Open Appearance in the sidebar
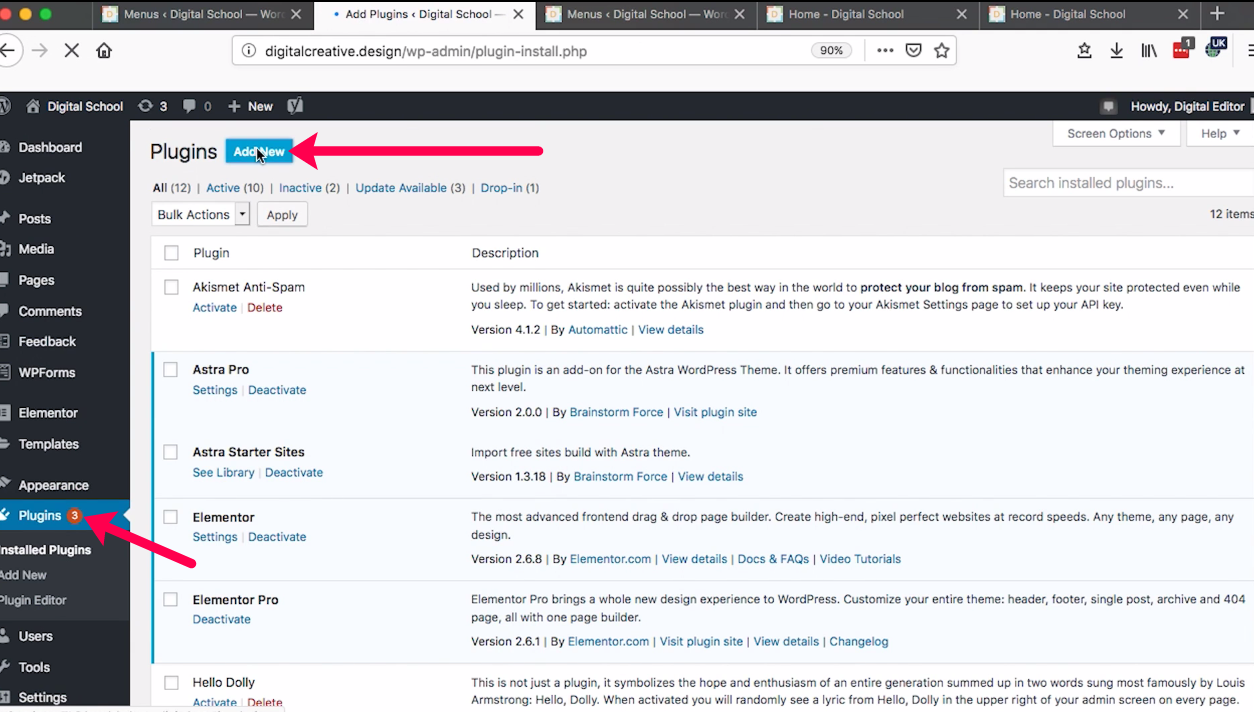 (53, 485)
